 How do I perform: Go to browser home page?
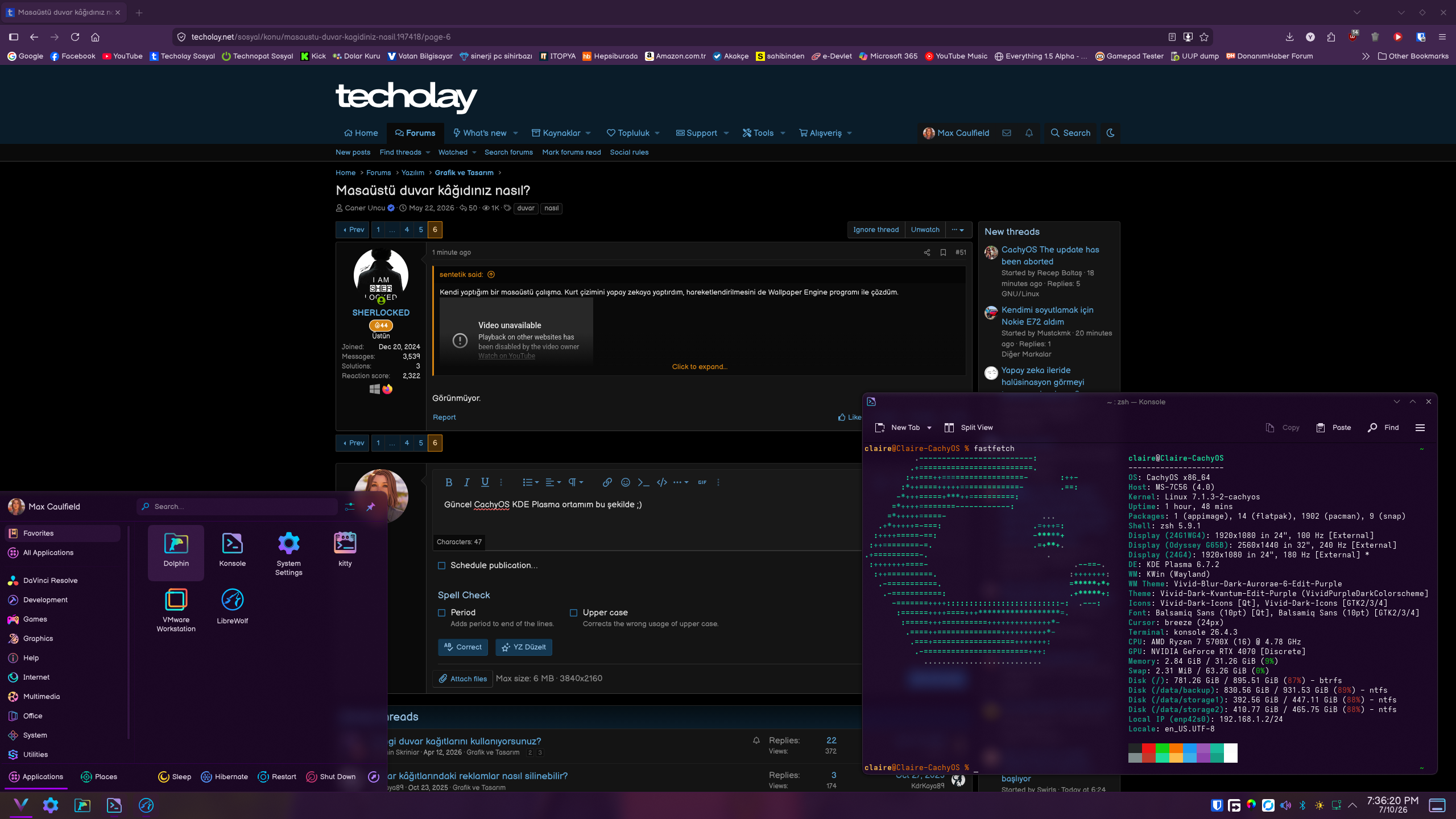pos(96,37)
